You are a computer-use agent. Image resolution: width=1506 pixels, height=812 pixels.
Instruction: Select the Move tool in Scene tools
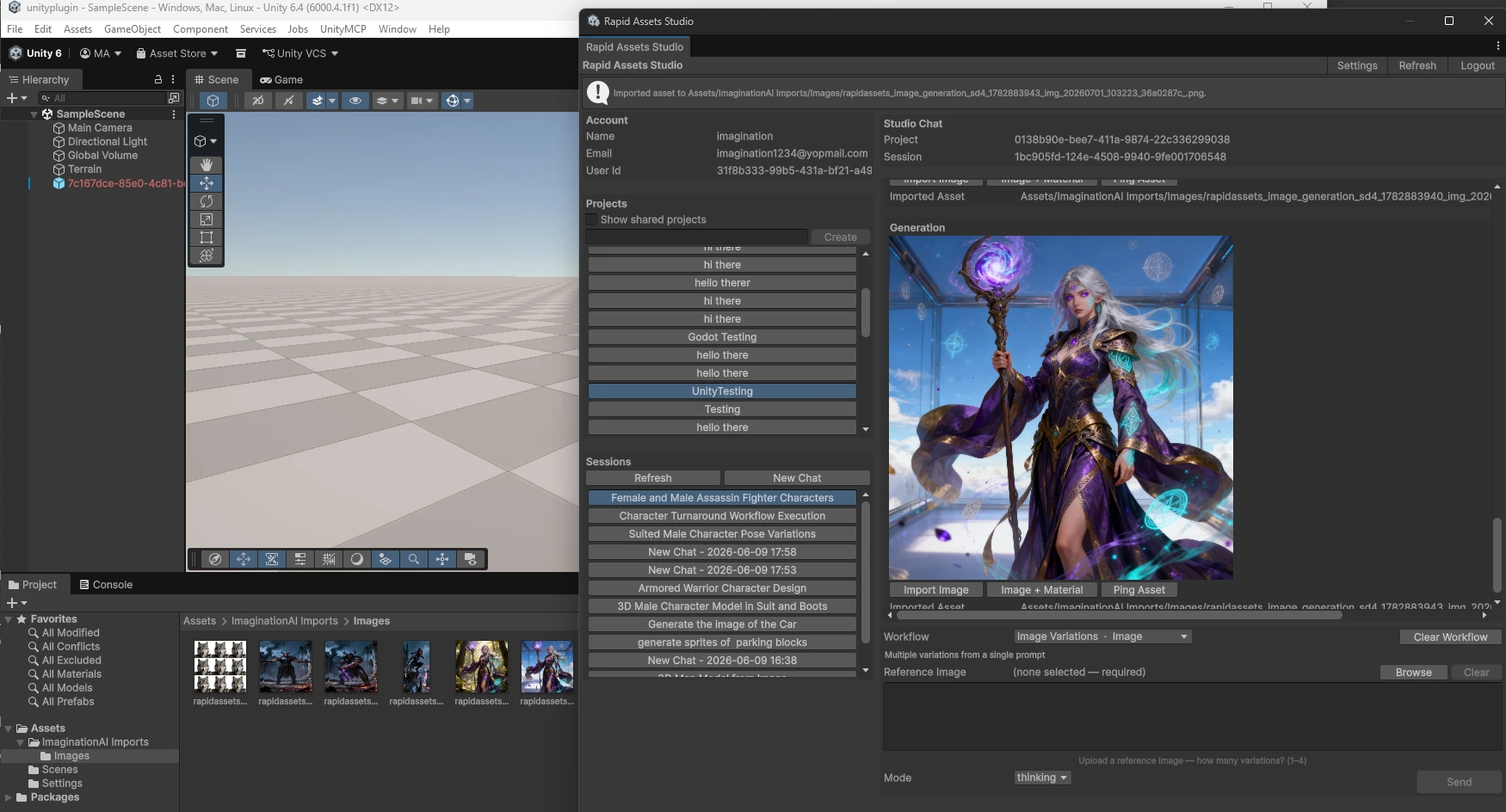point(207,183)
